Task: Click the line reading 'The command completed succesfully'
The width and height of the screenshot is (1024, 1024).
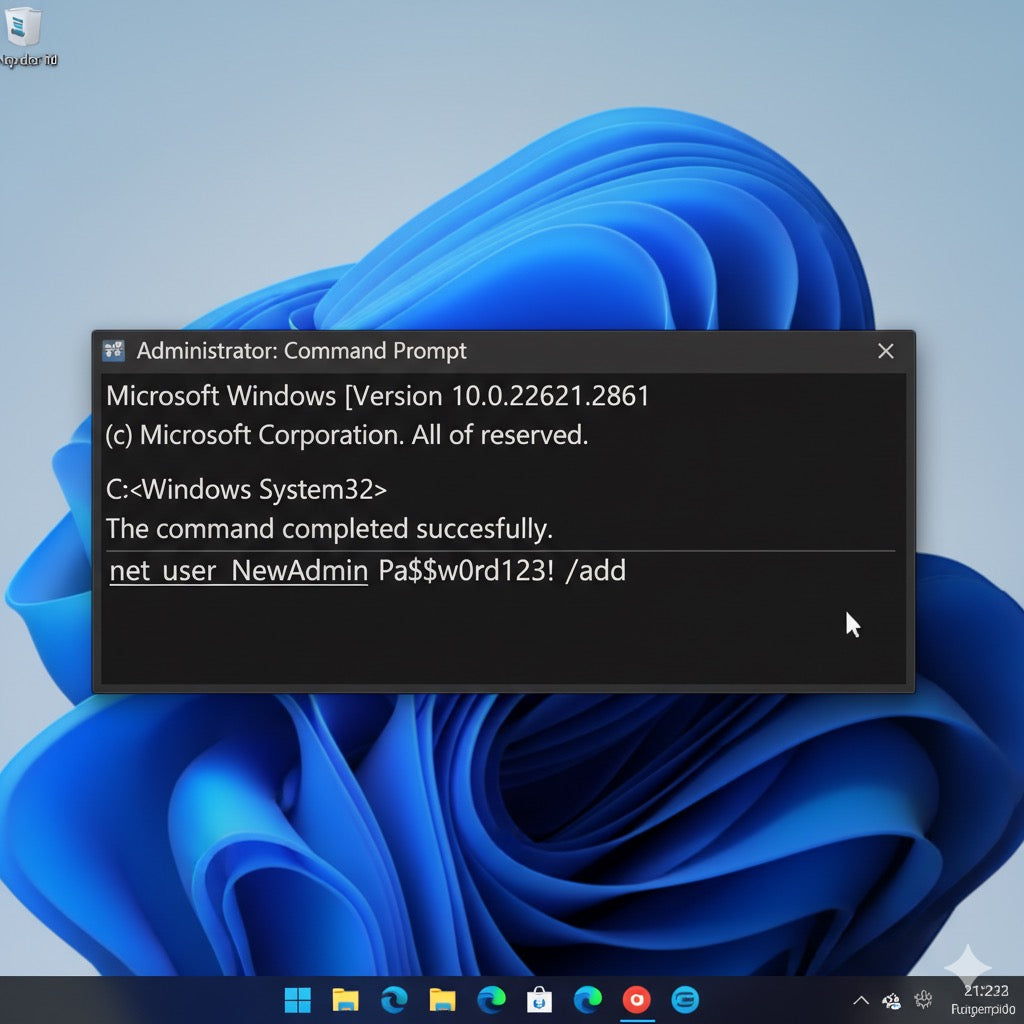Action: [x=330, y=529]
